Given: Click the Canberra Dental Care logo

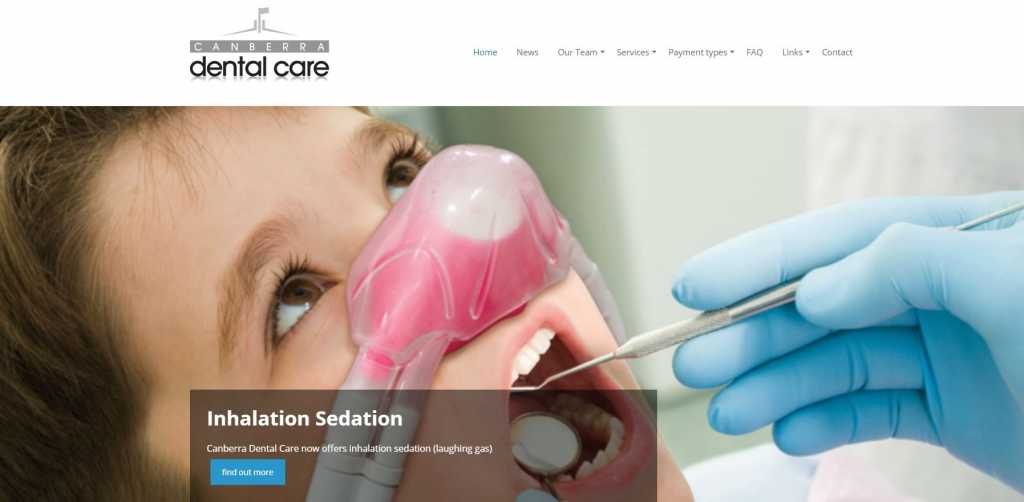Looking at the screenshot, I should [x=259, y=44].
